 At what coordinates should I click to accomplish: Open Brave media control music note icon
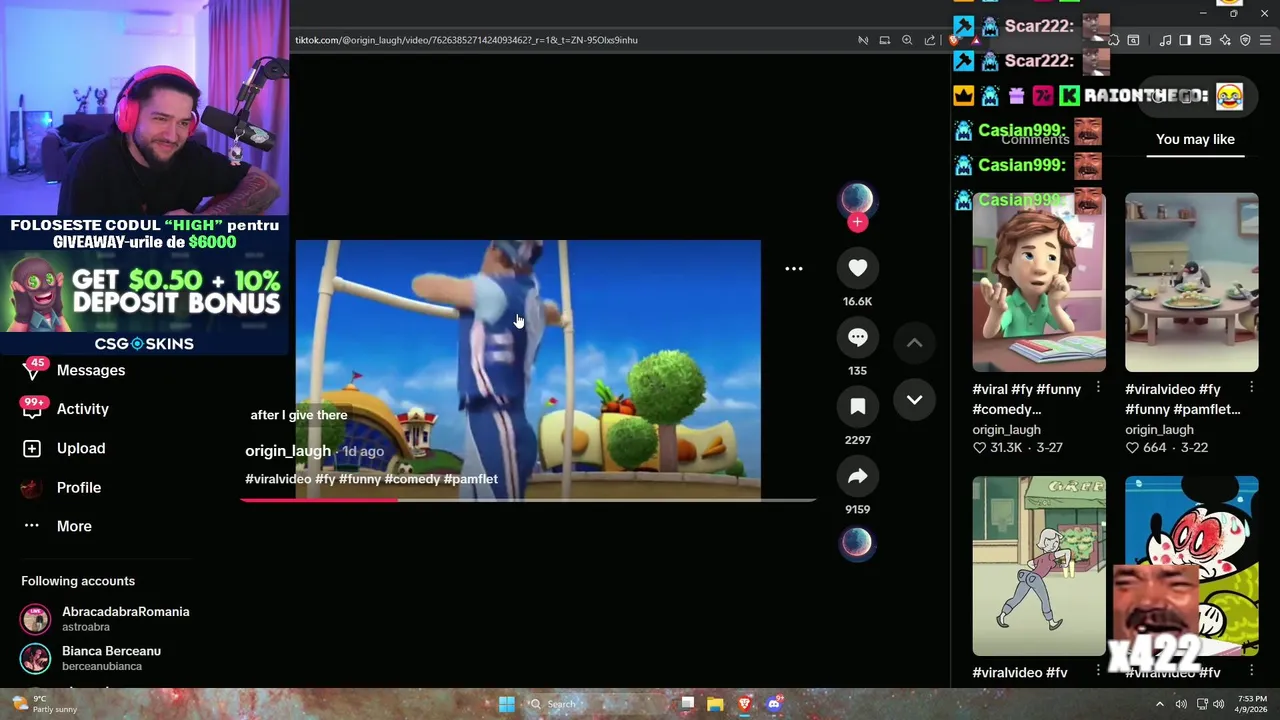click(x=1165, y=40)
